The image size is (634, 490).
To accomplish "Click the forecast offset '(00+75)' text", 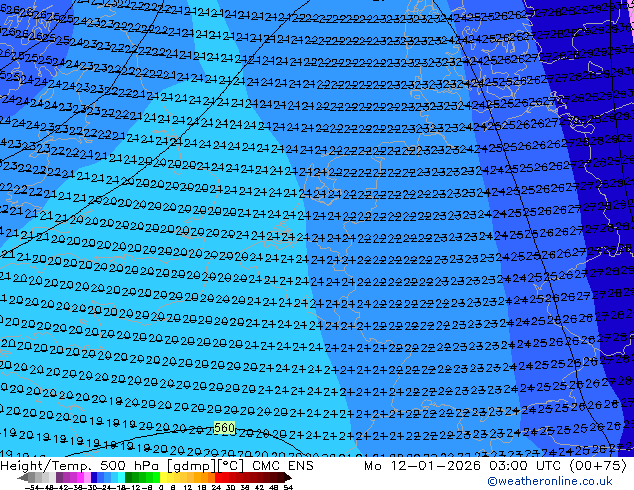I will point(598,466).
